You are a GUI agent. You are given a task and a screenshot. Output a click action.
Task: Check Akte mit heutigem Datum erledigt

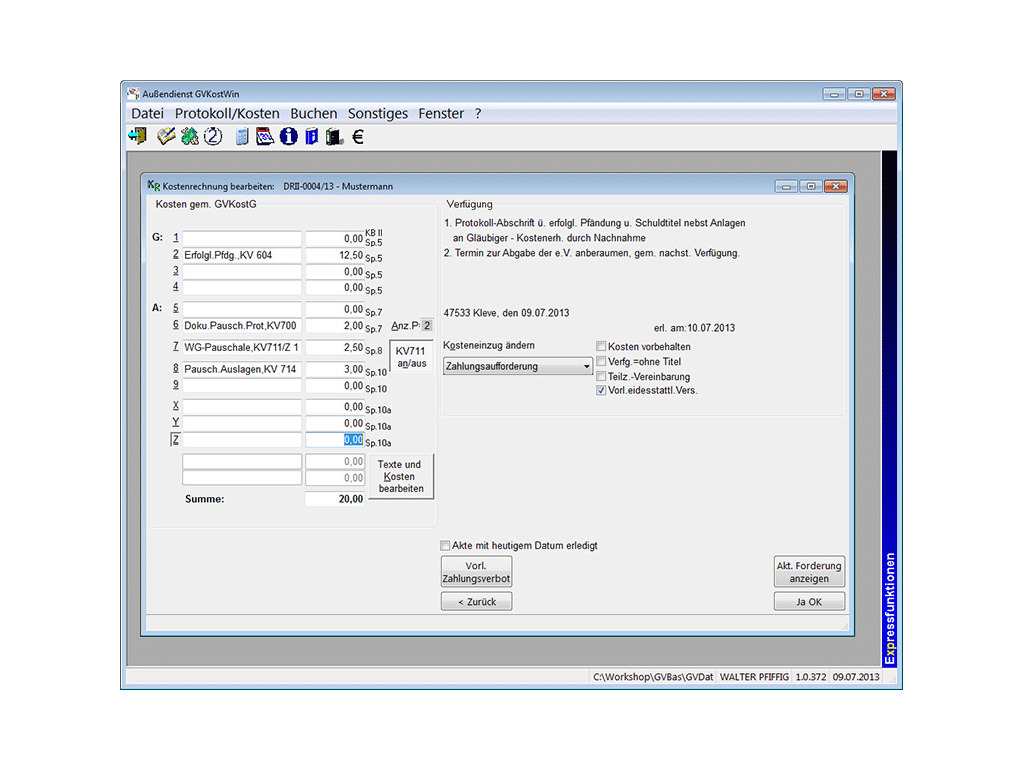click(445, 546)
